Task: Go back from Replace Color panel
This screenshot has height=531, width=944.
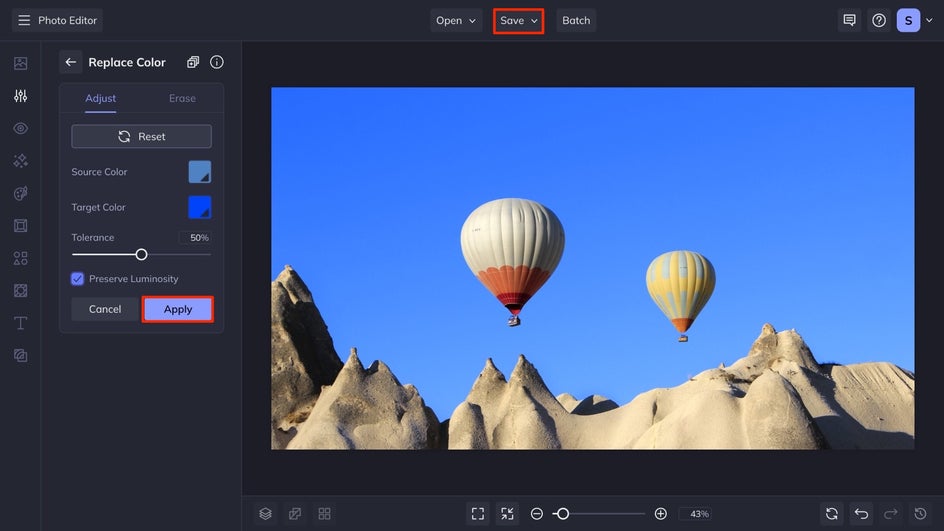Action: (x=70, y=62)
